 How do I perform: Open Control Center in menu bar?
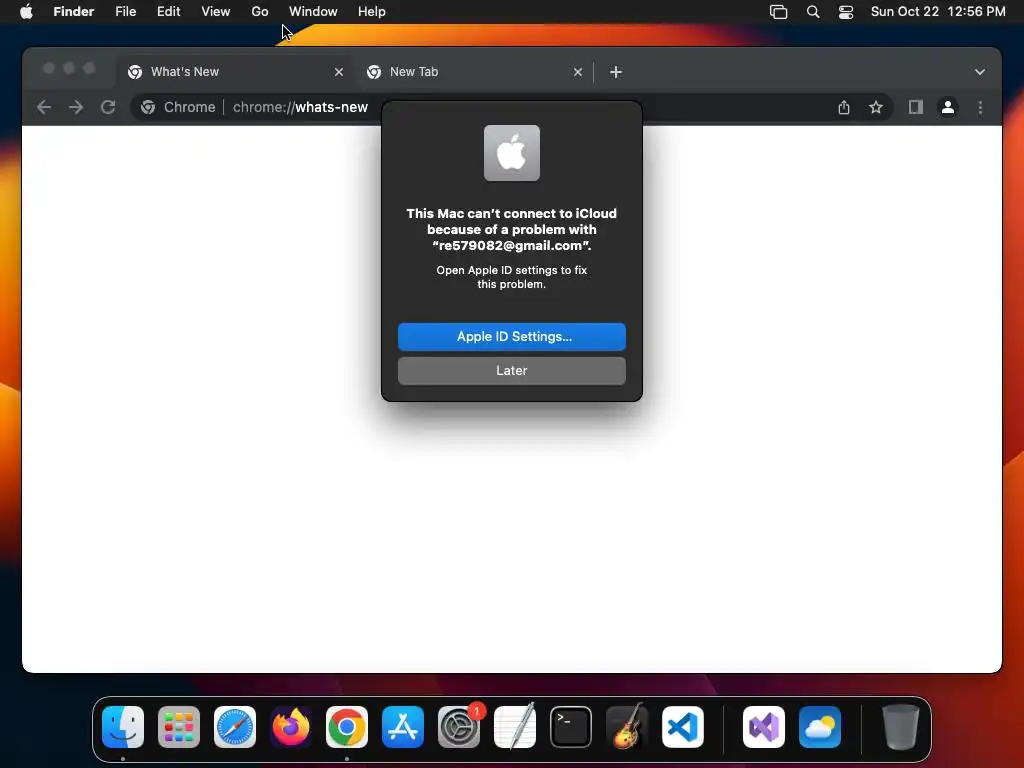(x=846, y=12)
